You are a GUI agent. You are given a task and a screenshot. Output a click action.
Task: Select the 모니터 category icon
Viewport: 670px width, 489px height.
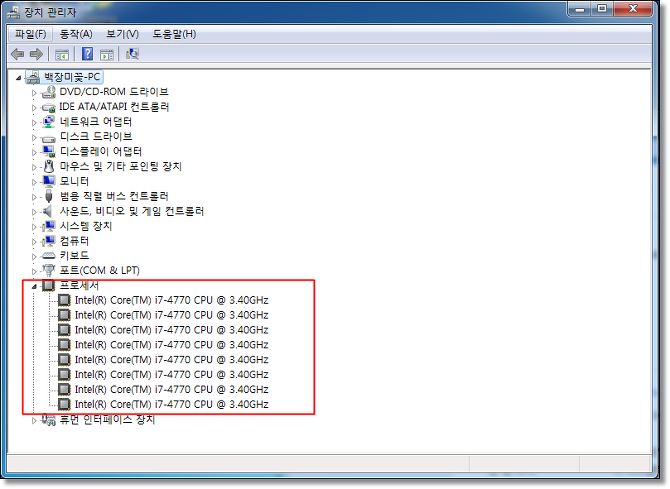coord(49,181)
